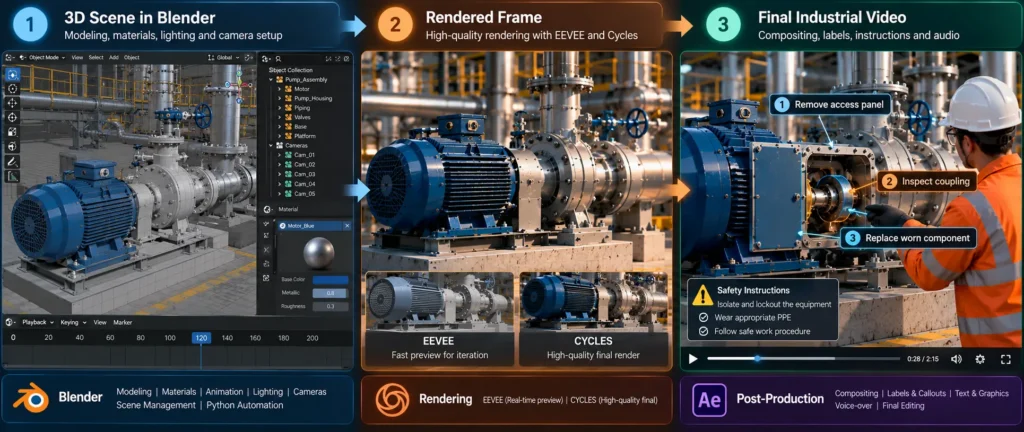Viewport: 1024px width, 432px height.
Task: Enter fullscreen in the video player
Action: tap(1006, 359)
